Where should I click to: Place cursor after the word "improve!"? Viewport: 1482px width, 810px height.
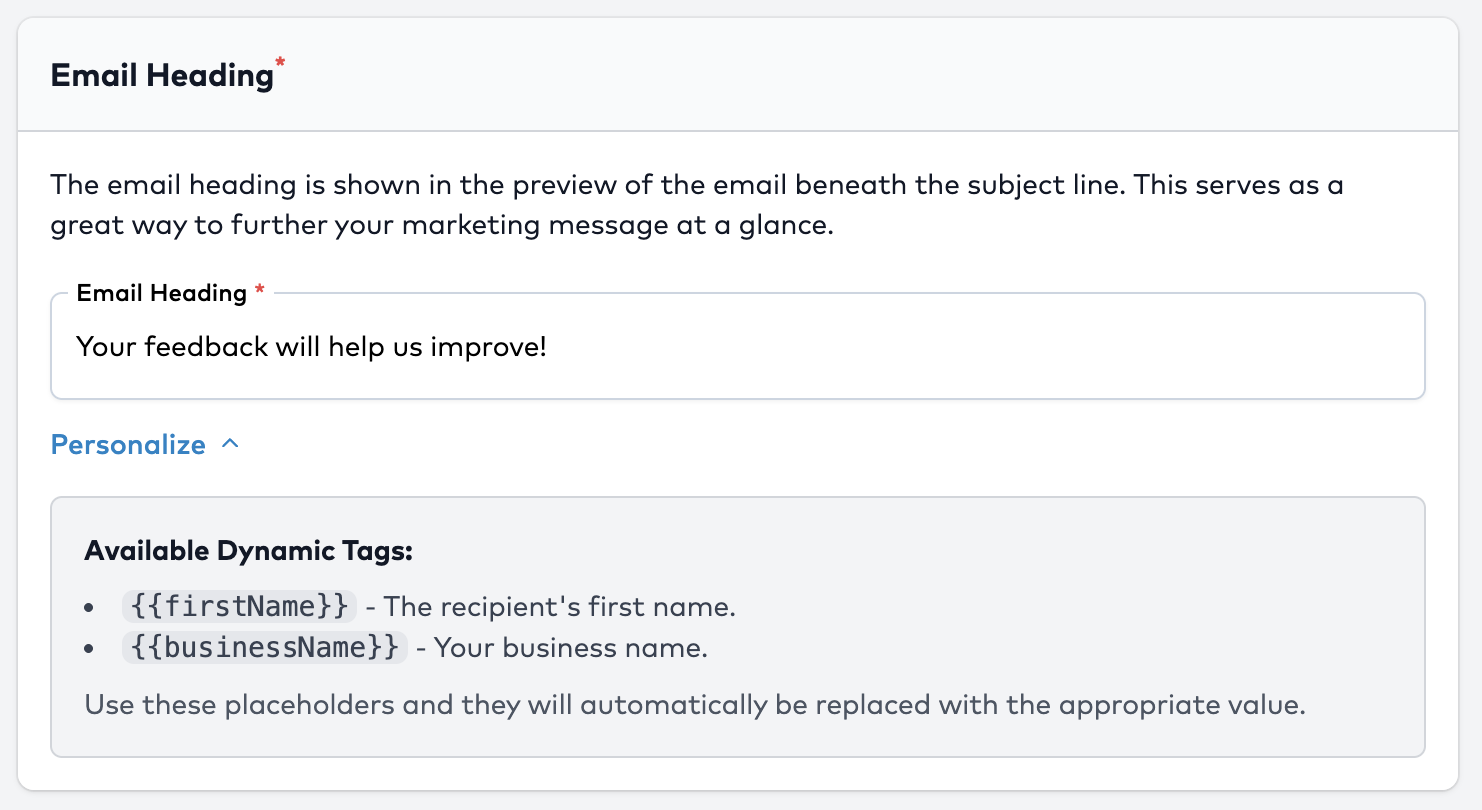tap(549, 347)
